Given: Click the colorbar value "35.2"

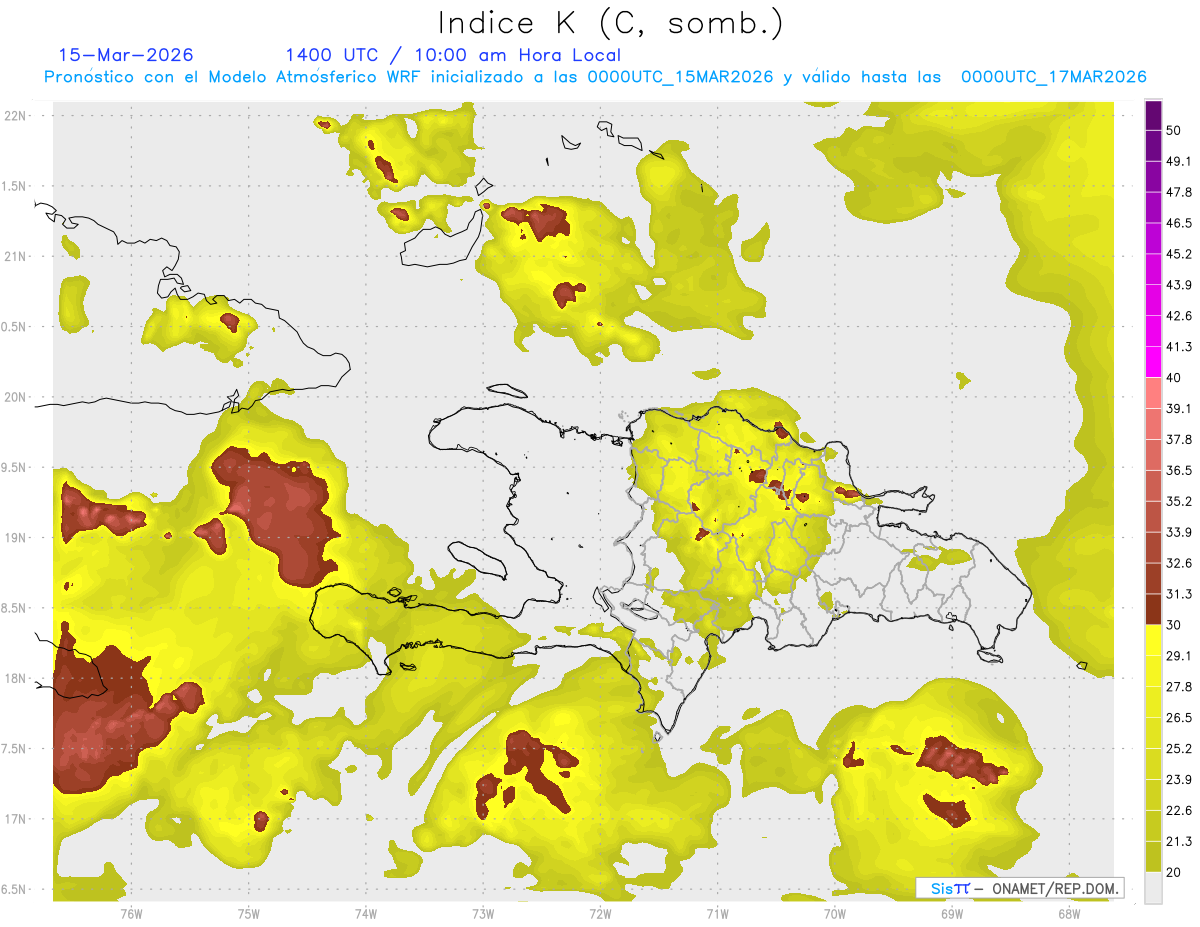Looking at the screenshot, I should [x=1179, y=501].
